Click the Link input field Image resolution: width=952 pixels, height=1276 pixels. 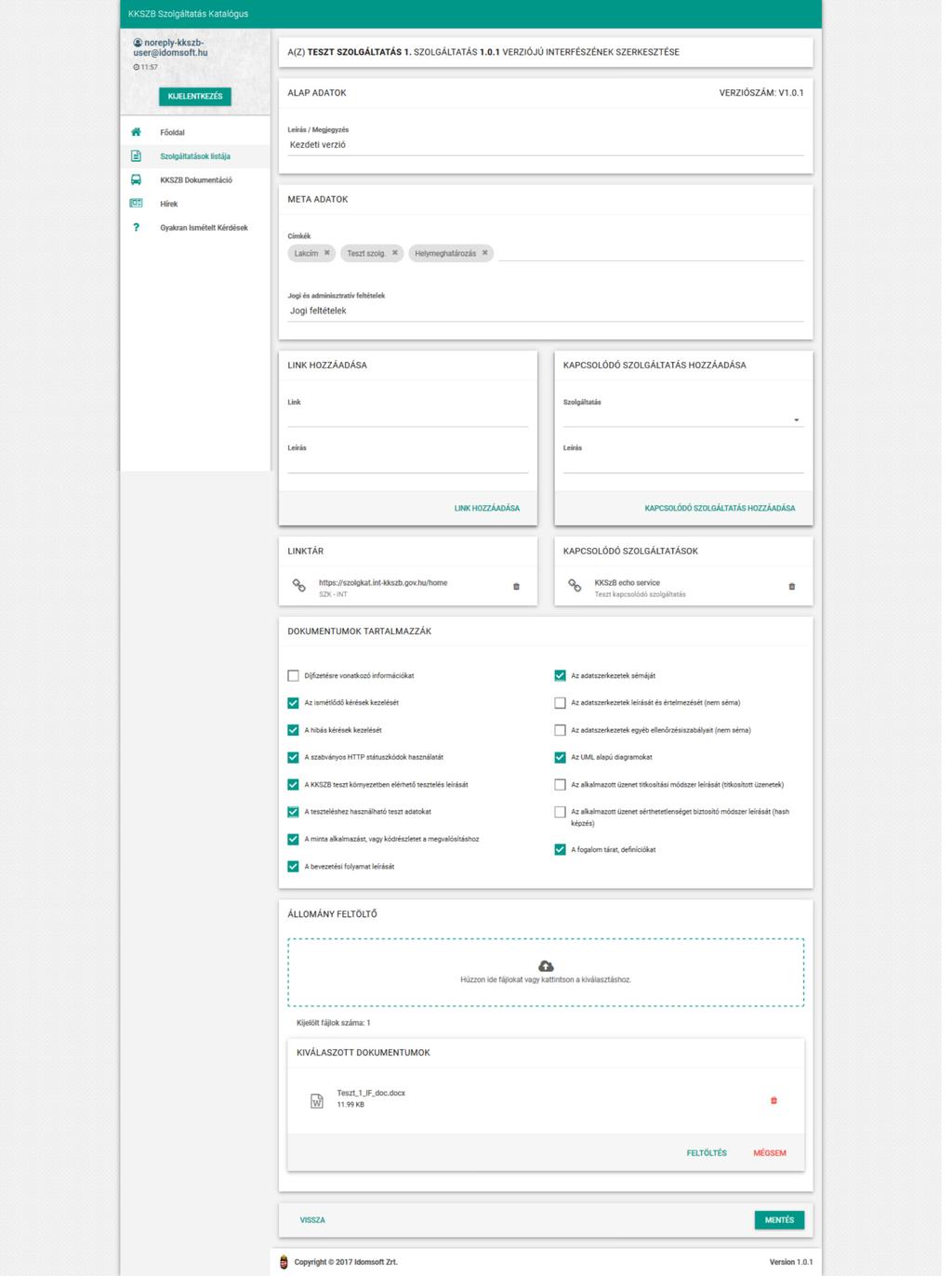pyautogui.click(x=408, y=418)
